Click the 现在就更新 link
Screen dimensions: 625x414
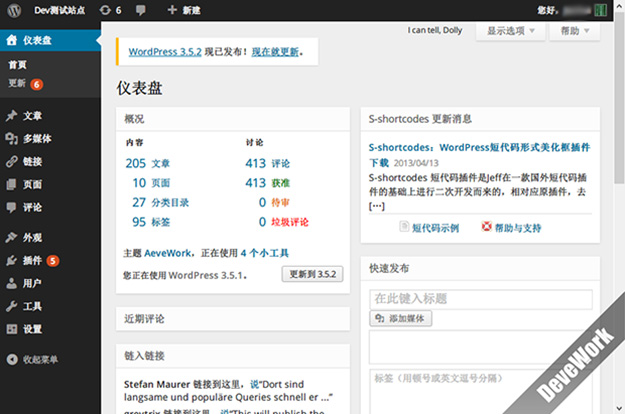point(275,52)
